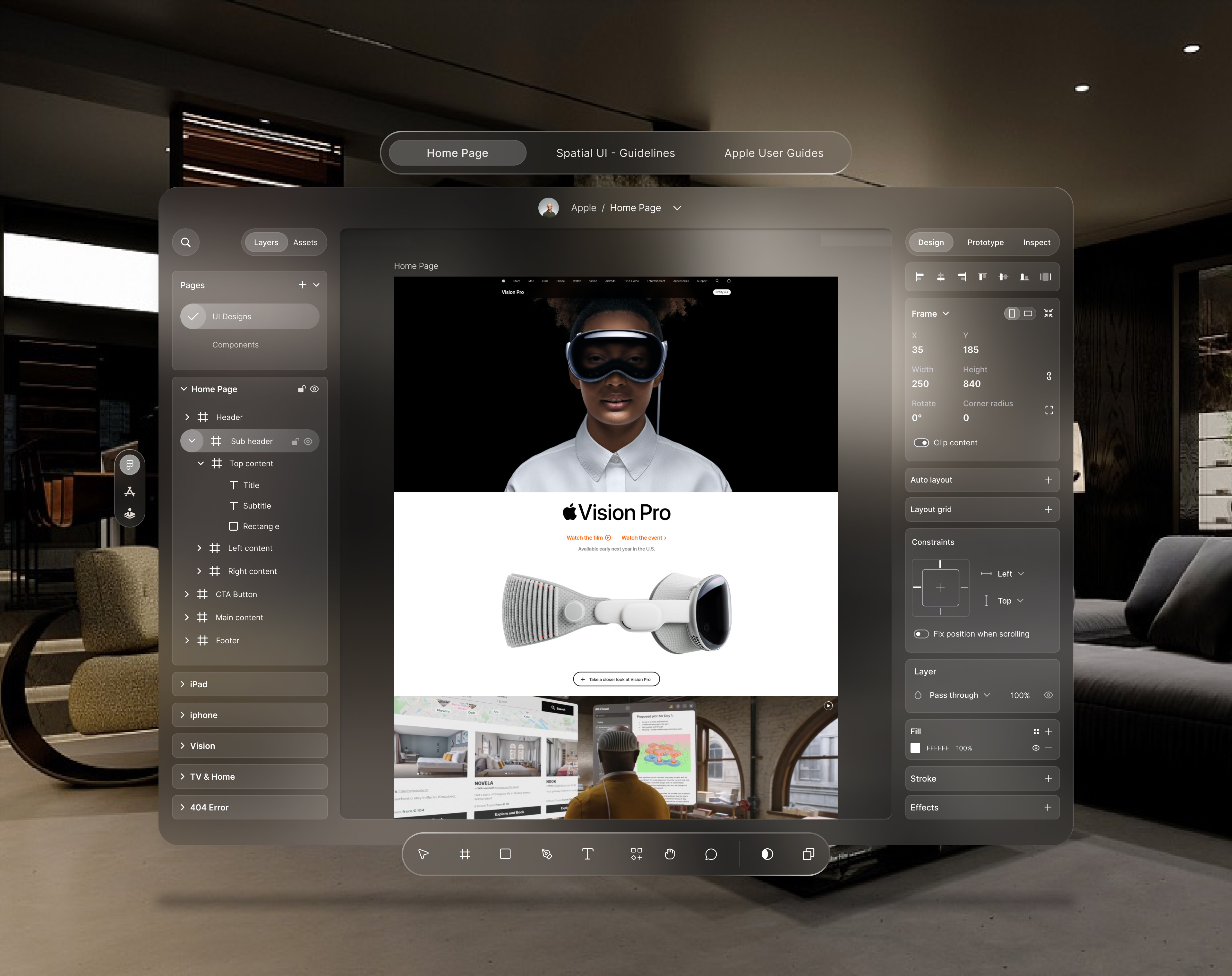Click the Width field showing 250
1232x976 pixels.
click(920, 383)
